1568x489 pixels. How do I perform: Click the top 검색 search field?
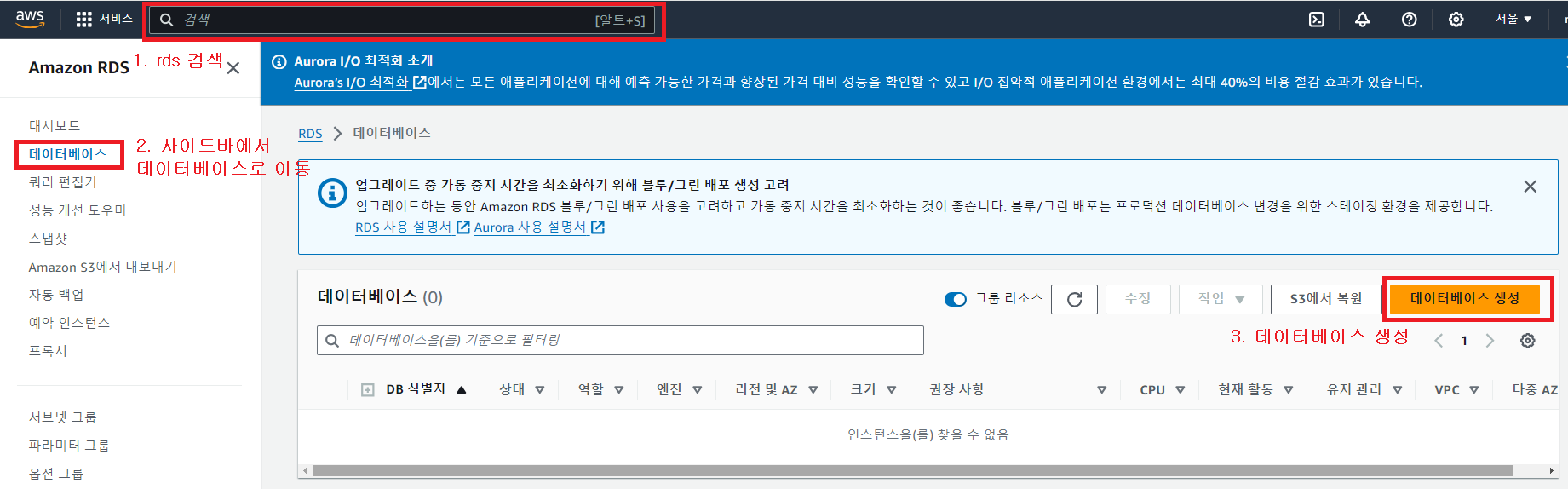click(402, 20)
